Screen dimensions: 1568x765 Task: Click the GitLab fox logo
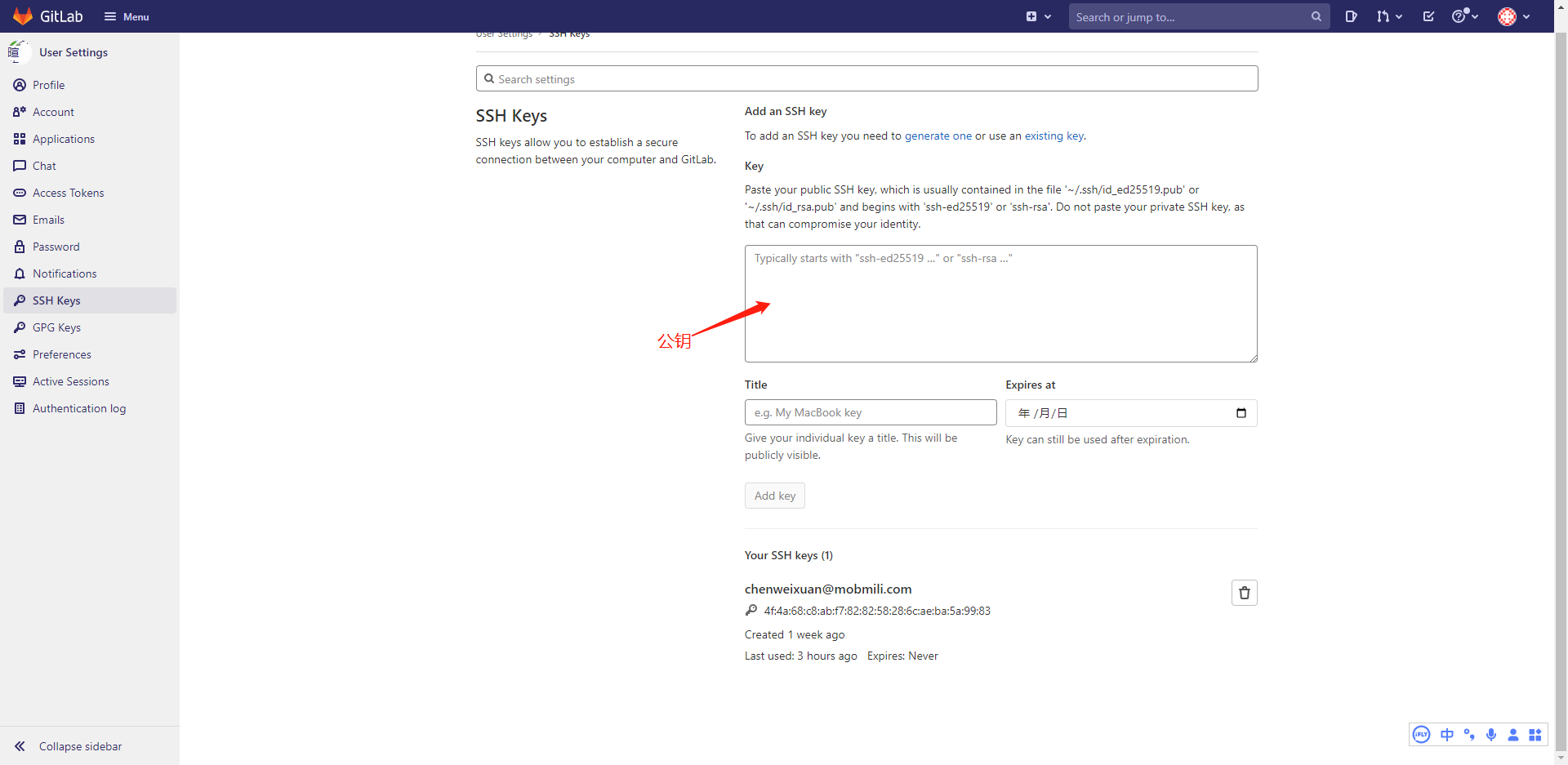(x=23, y=16)
